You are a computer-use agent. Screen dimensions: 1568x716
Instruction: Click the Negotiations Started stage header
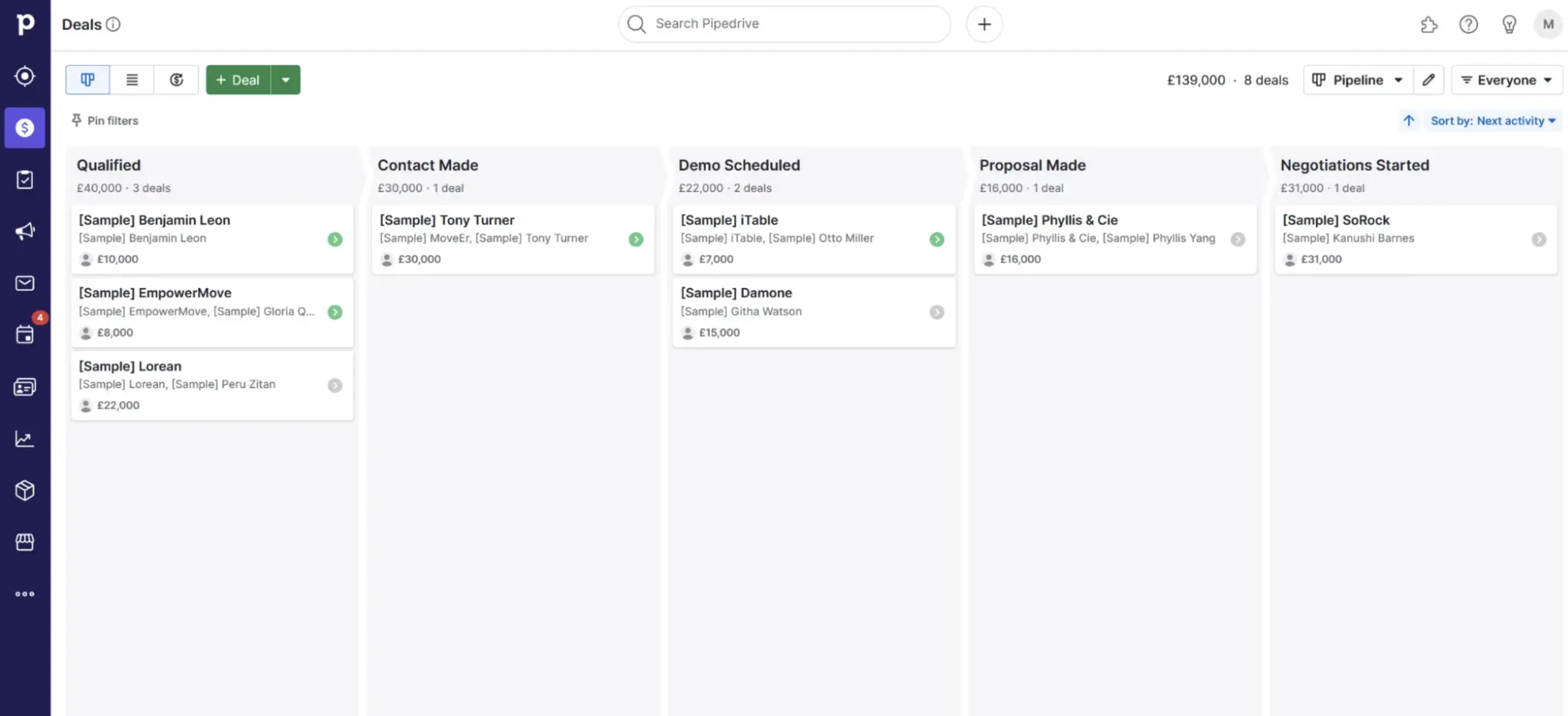tap(1355, 165)
